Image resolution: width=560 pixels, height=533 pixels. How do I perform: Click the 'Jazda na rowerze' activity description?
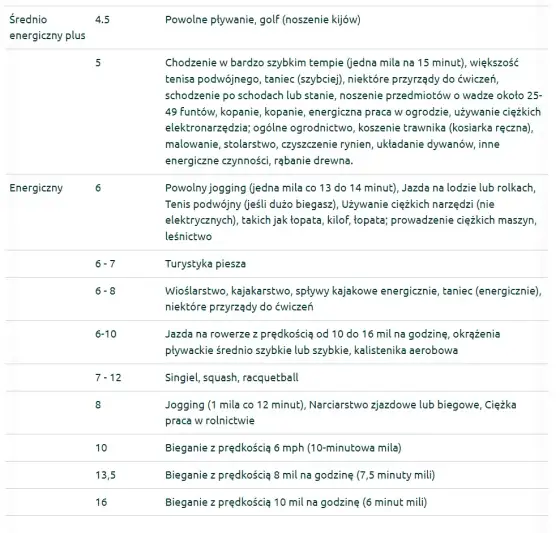point(332,342)
